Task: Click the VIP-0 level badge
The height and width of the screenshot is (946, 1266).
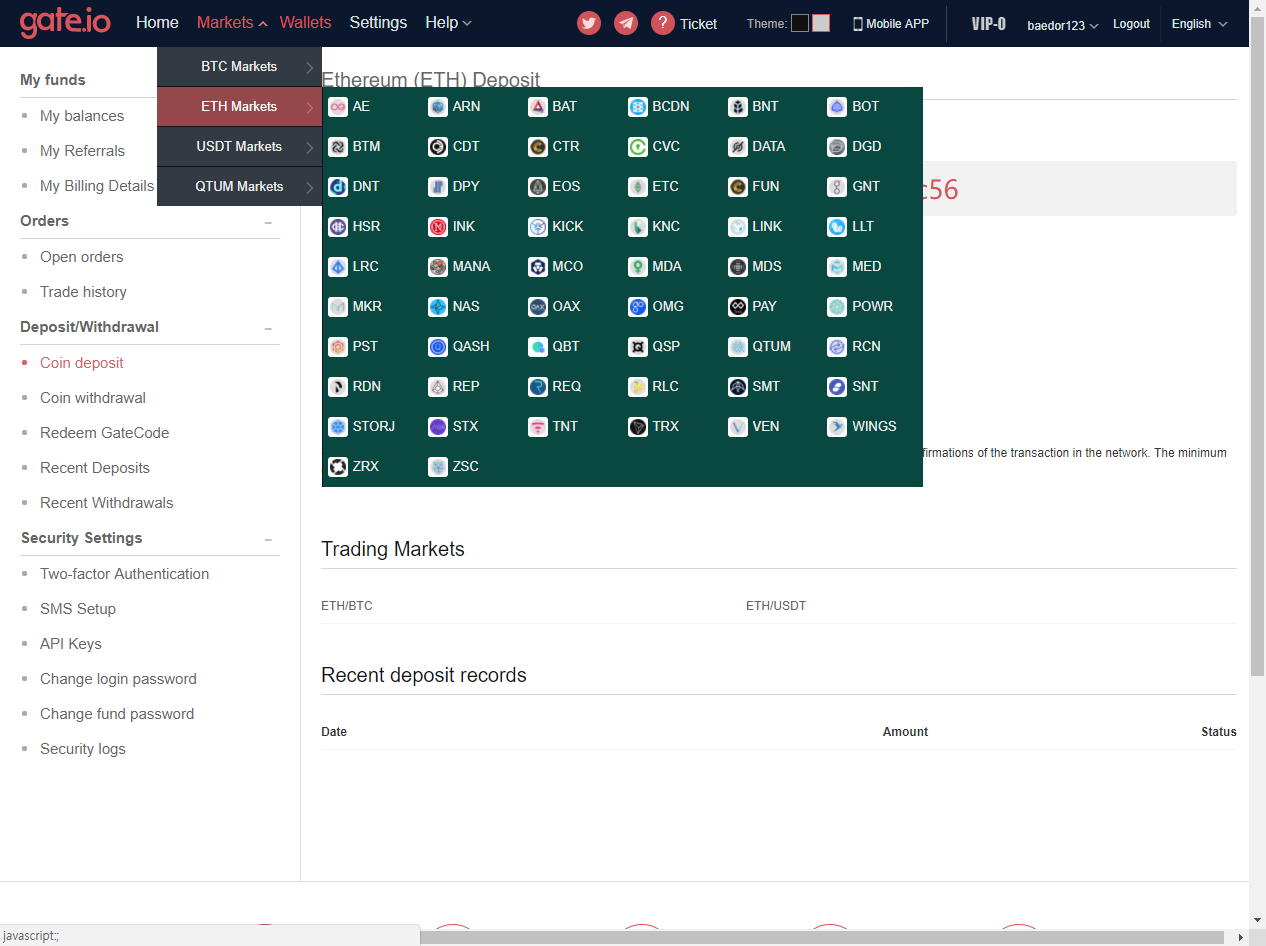Action: 989,24
